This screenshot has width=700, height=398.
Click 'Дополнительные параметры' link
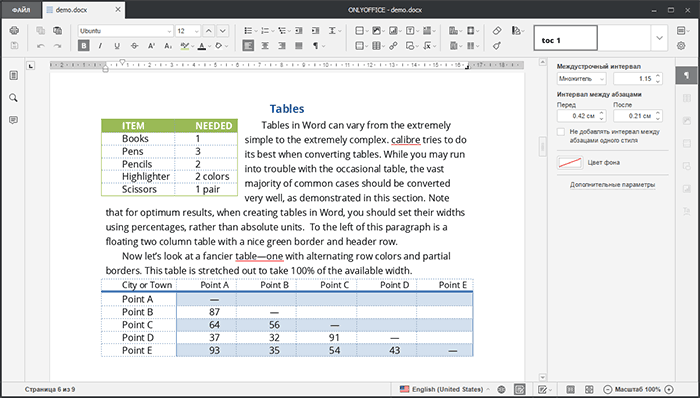(612, 185)
